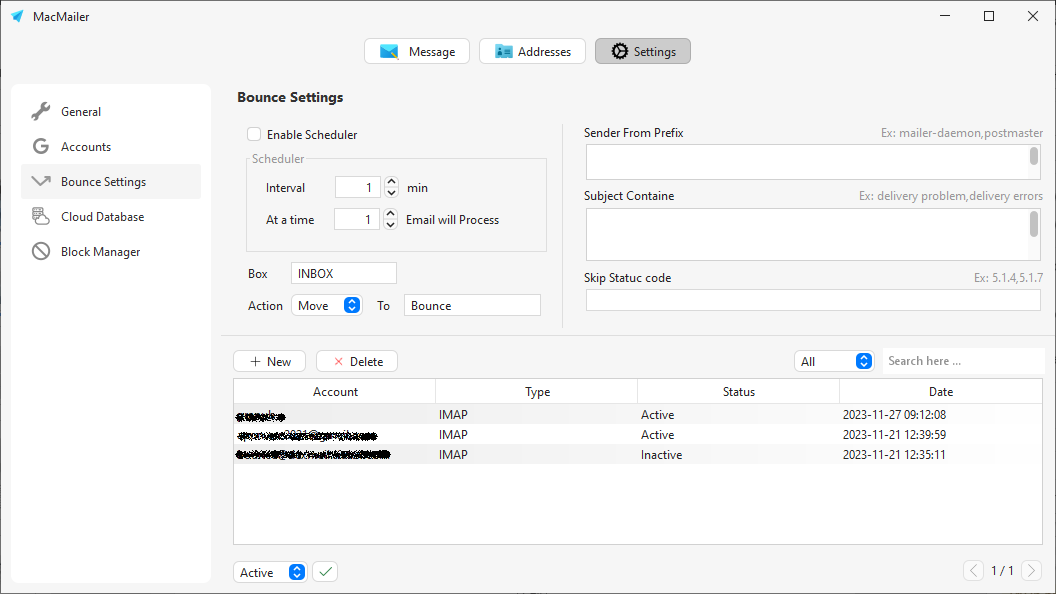The width and height of the screenshot is (1057, 595).
Task: Click the checkmark apply icon near Active
Action: (324, 571)
